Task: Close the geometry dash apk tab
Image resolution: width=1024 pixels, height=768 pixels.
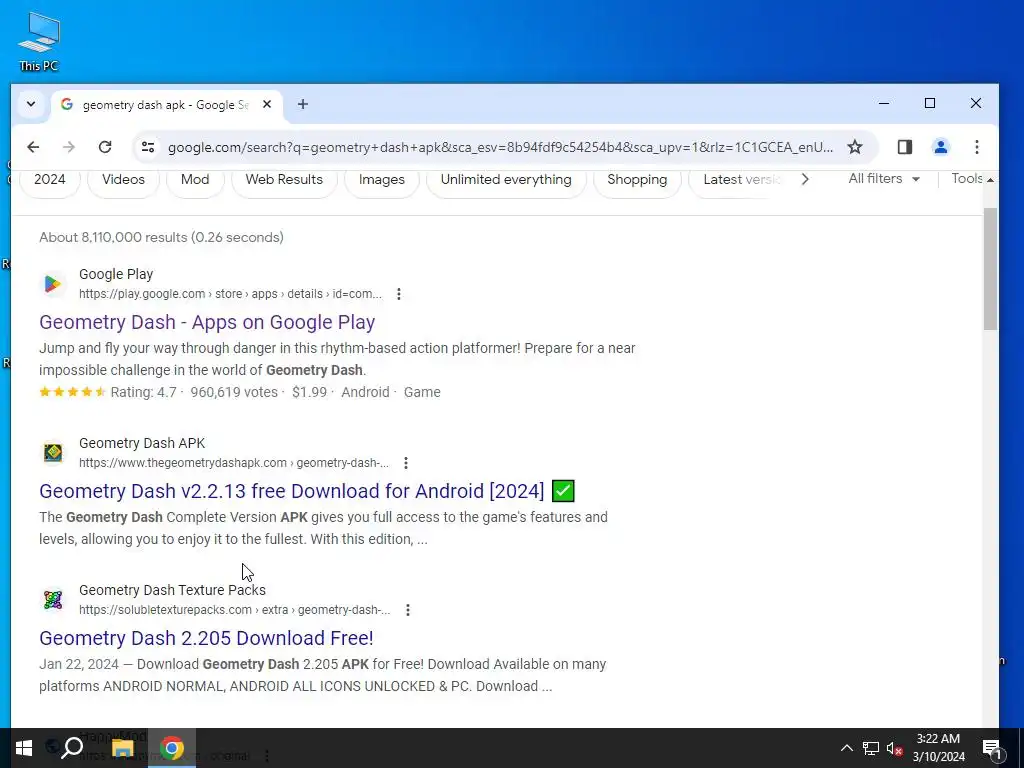Action: point(266,104)
